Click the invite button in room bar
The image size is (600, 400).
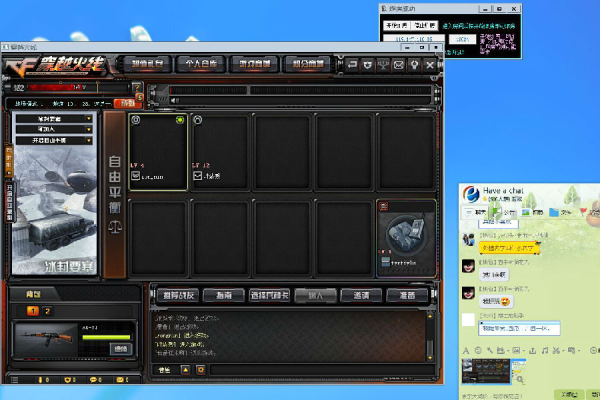pos(361,296)
